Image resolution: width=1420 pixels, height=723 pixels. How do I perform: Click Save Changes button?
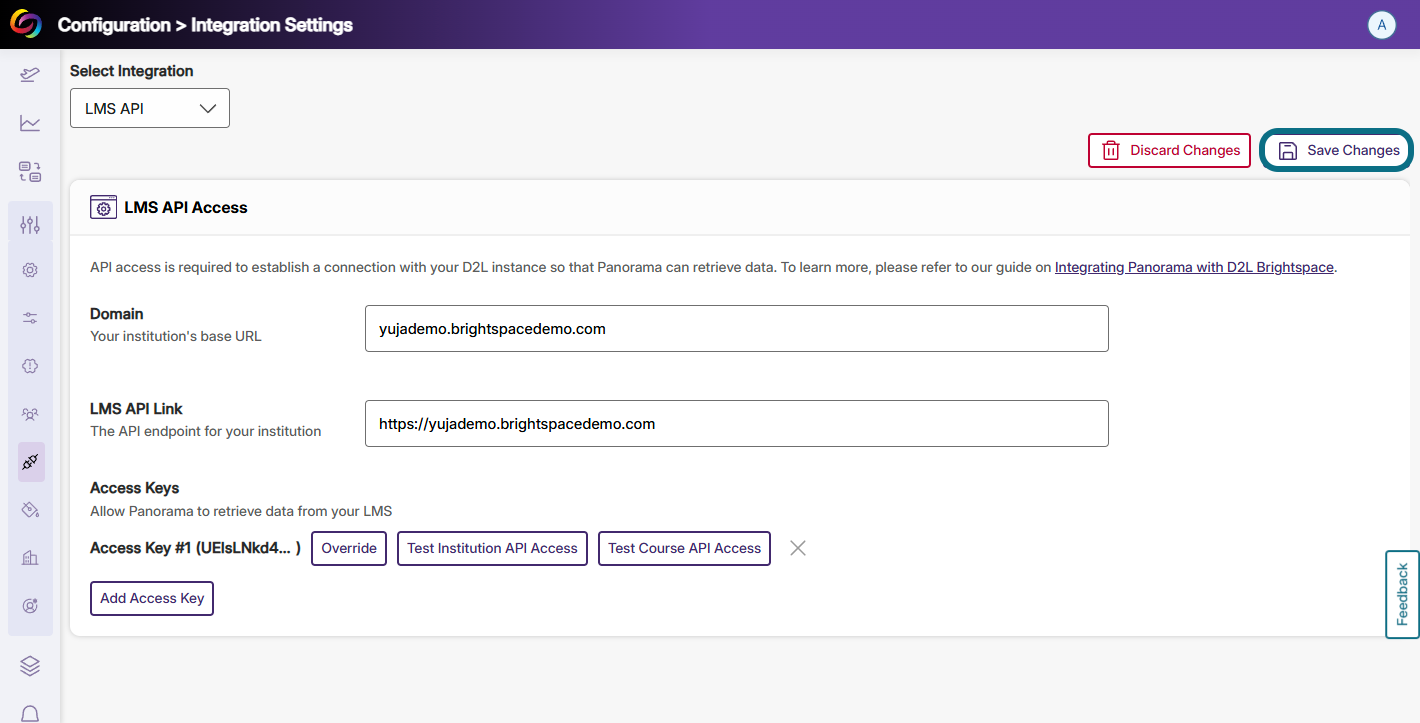coord(1337,150)
